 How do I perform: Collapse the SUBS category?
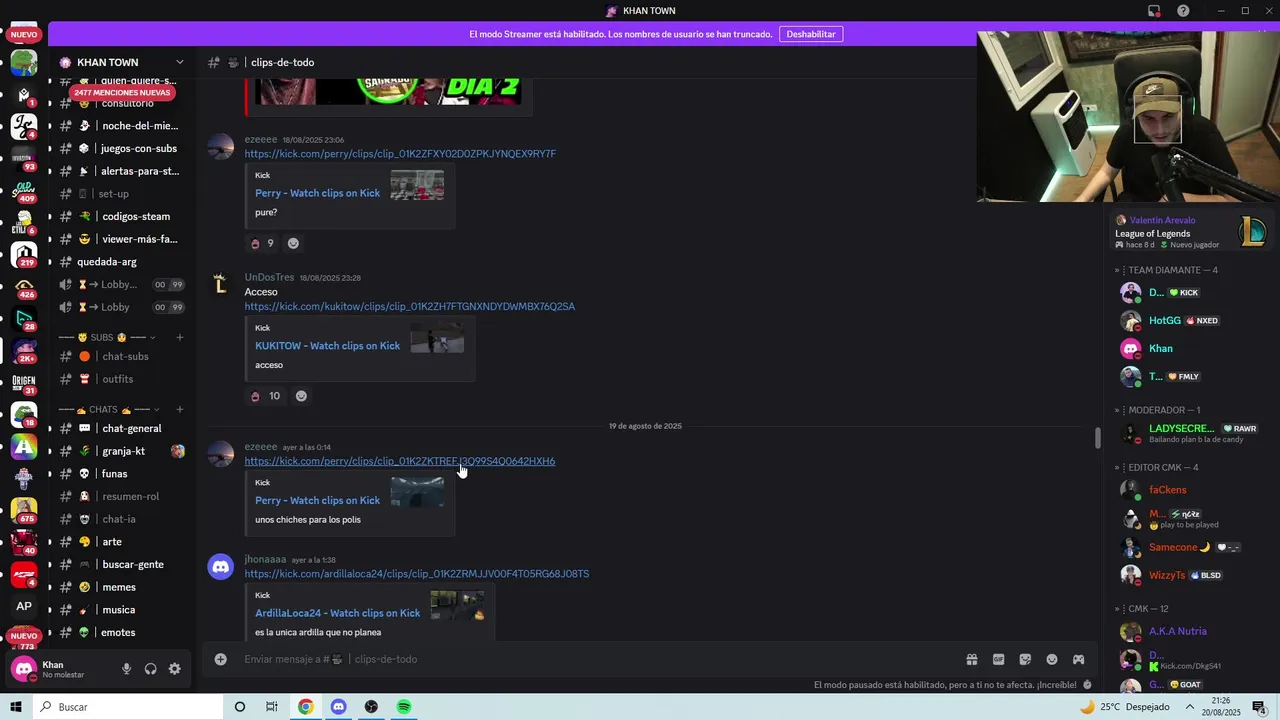click(x=108, y=337)
